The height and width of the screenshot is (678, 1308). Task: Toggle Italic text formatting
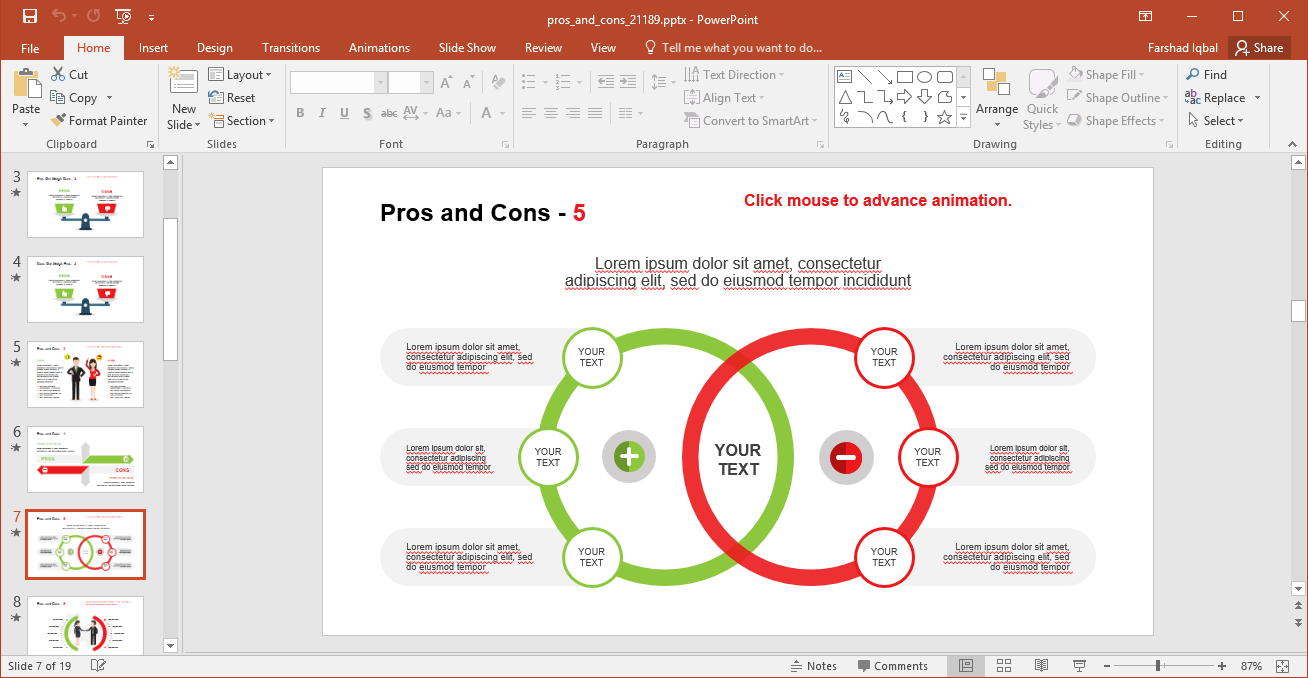coord(322,113)
